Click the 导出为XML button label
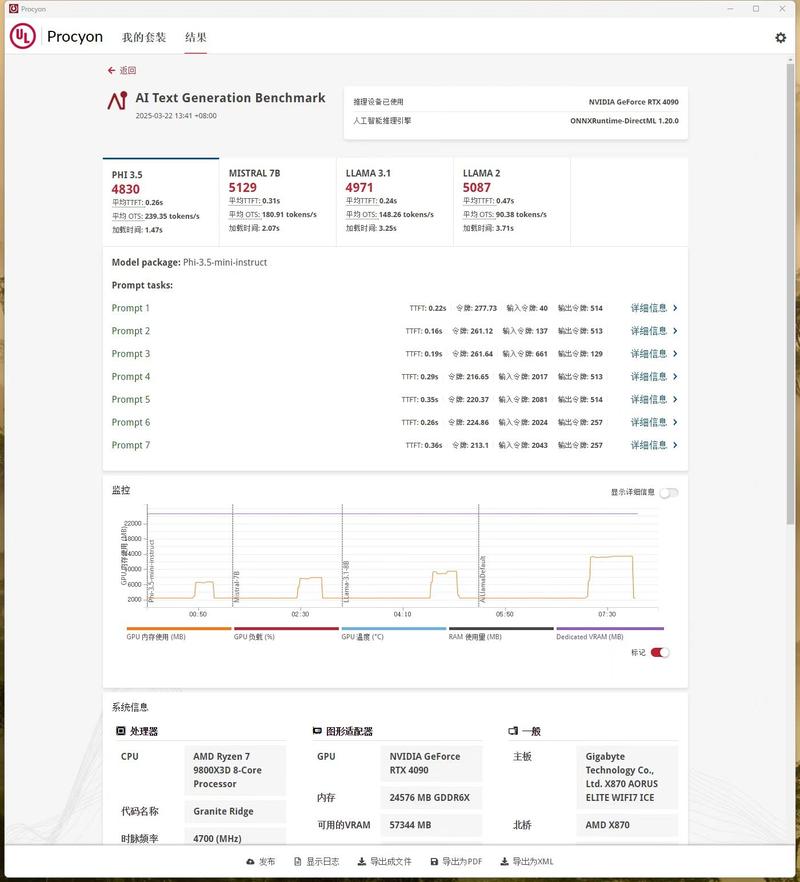 [533, 862]
